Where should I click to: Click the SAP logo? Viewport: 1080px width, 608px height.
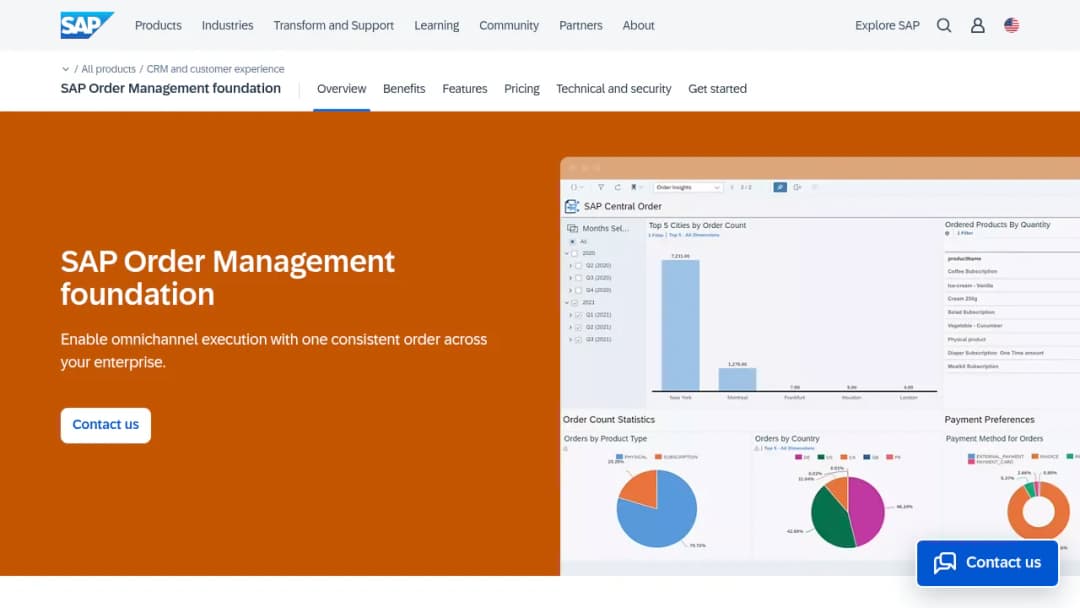coord(87,25)
